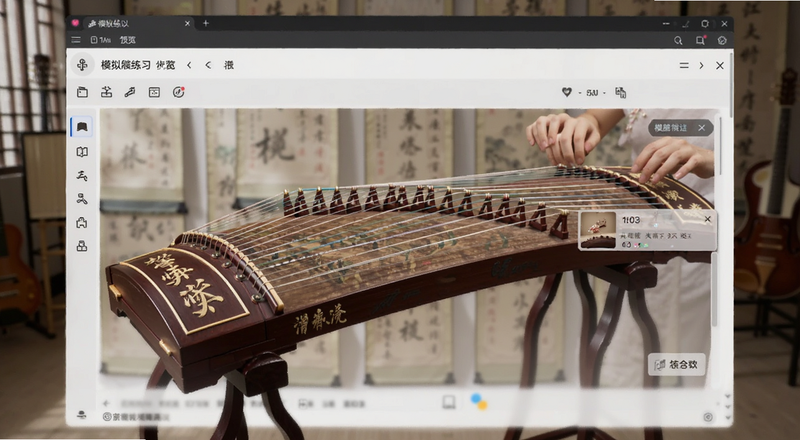The image size is (800, 440).
Task: Click the compass icon with a red dot
Action: 179,92
